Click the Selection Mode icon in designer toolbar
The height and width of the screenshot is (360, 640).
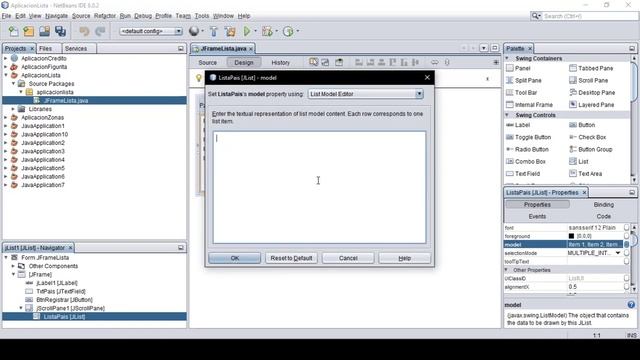[313, 62]
